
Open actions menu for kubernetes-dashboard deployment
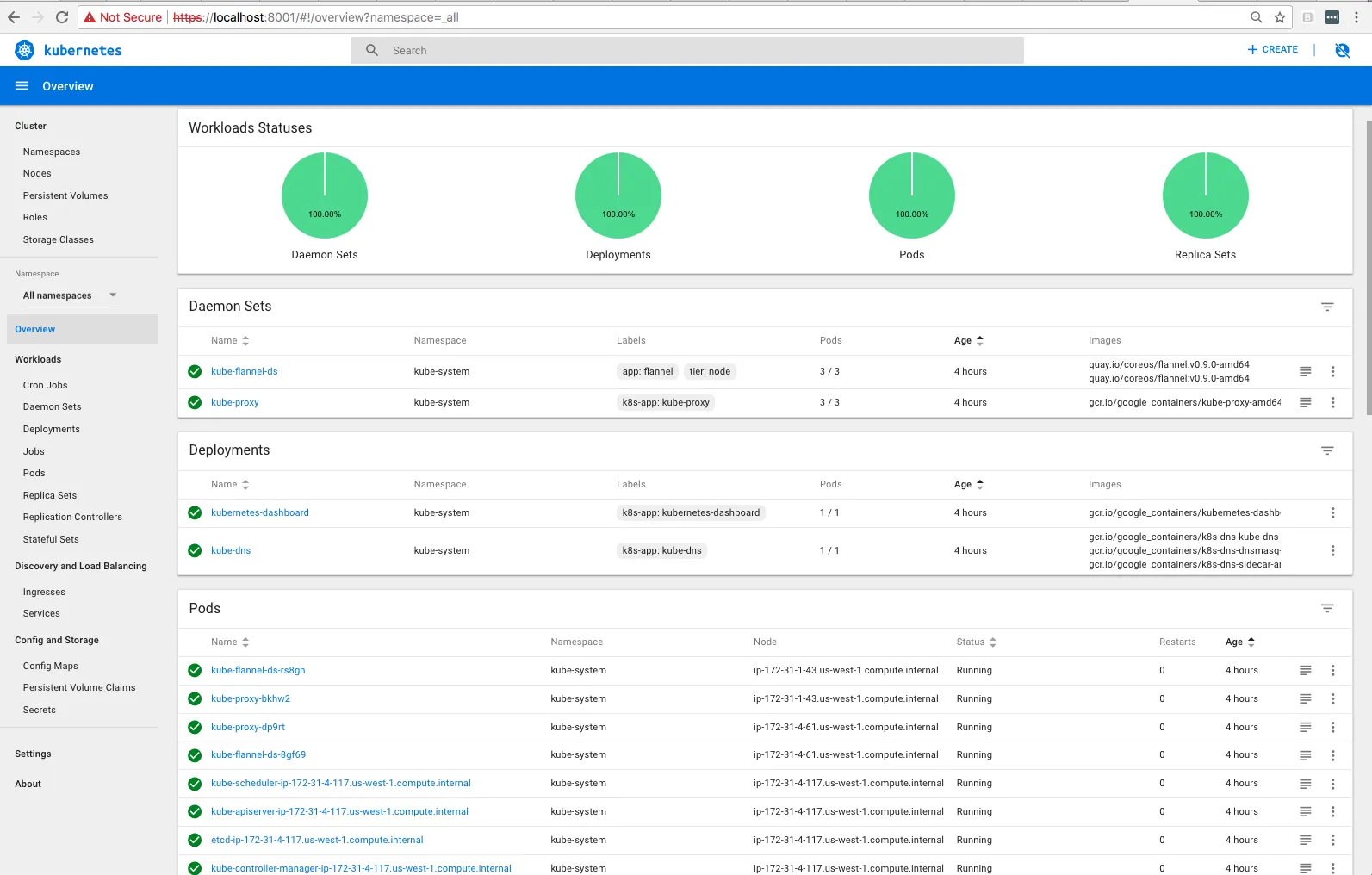tap(1333, 512)
